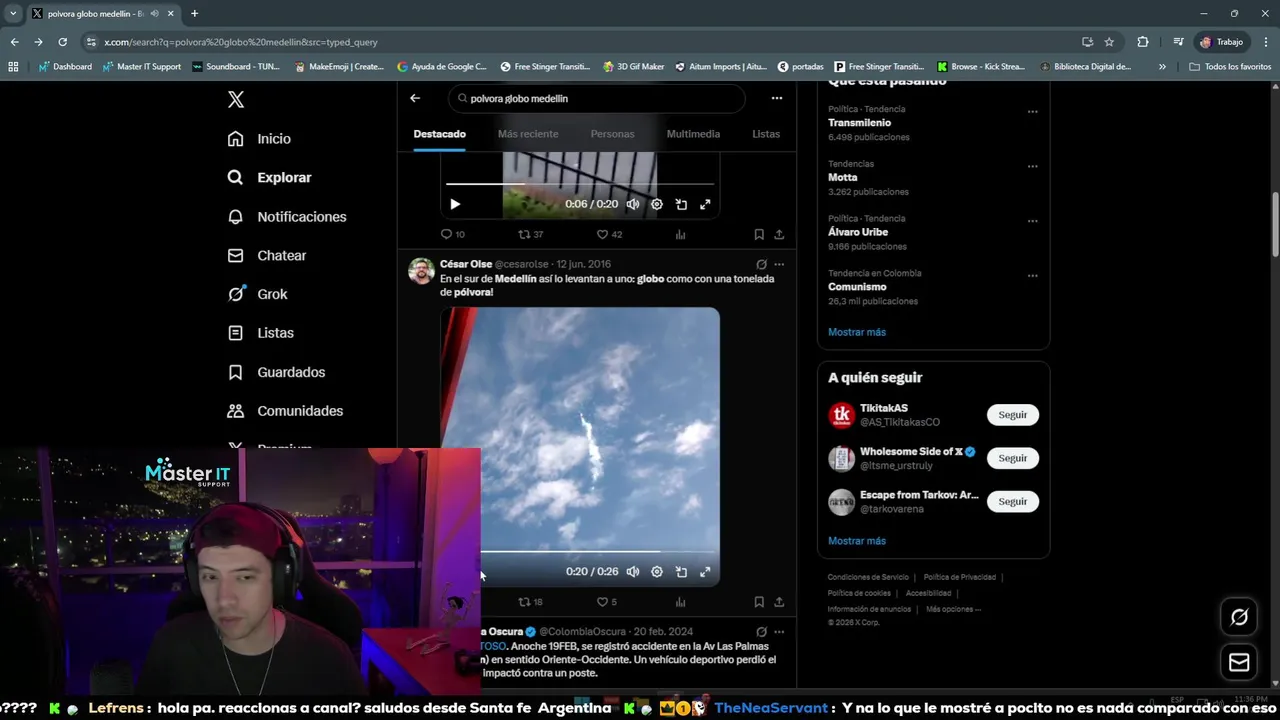Like the tweet with 42 likes
Viewport: 1280px width, 720px height.
click(609, 234)
